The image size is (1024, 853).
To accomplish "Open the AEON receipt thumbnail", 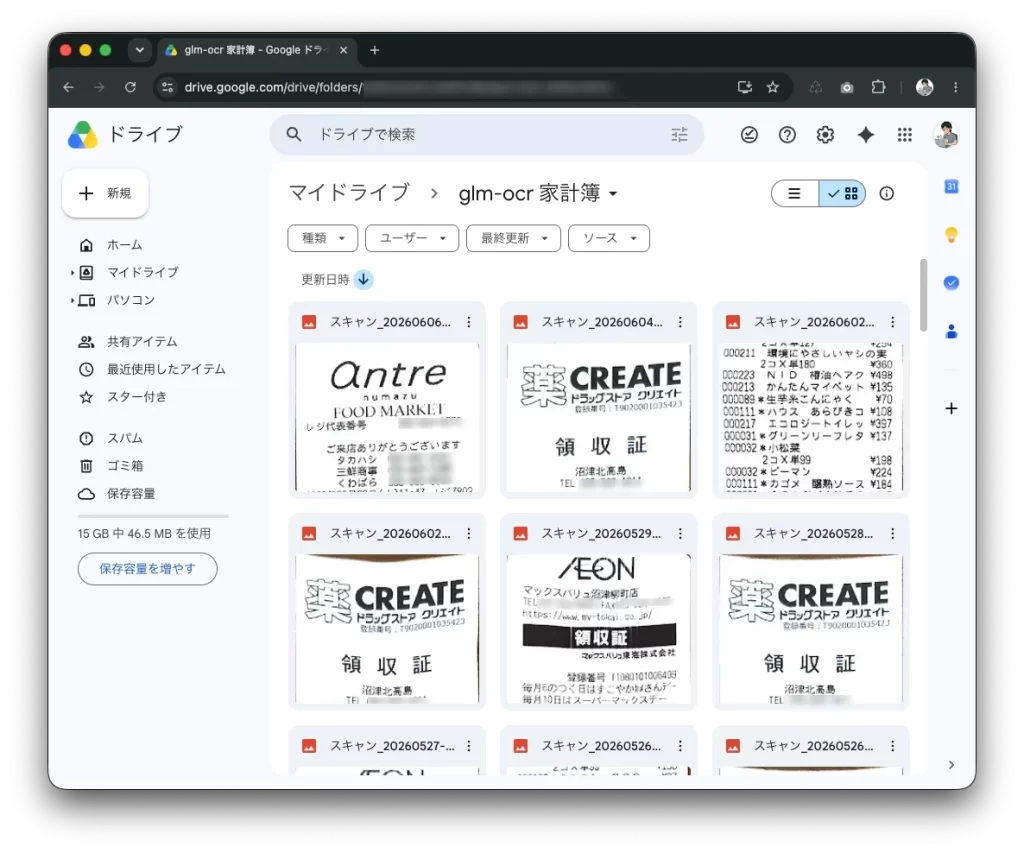I will pyautogui.click(x=599, y=629).
